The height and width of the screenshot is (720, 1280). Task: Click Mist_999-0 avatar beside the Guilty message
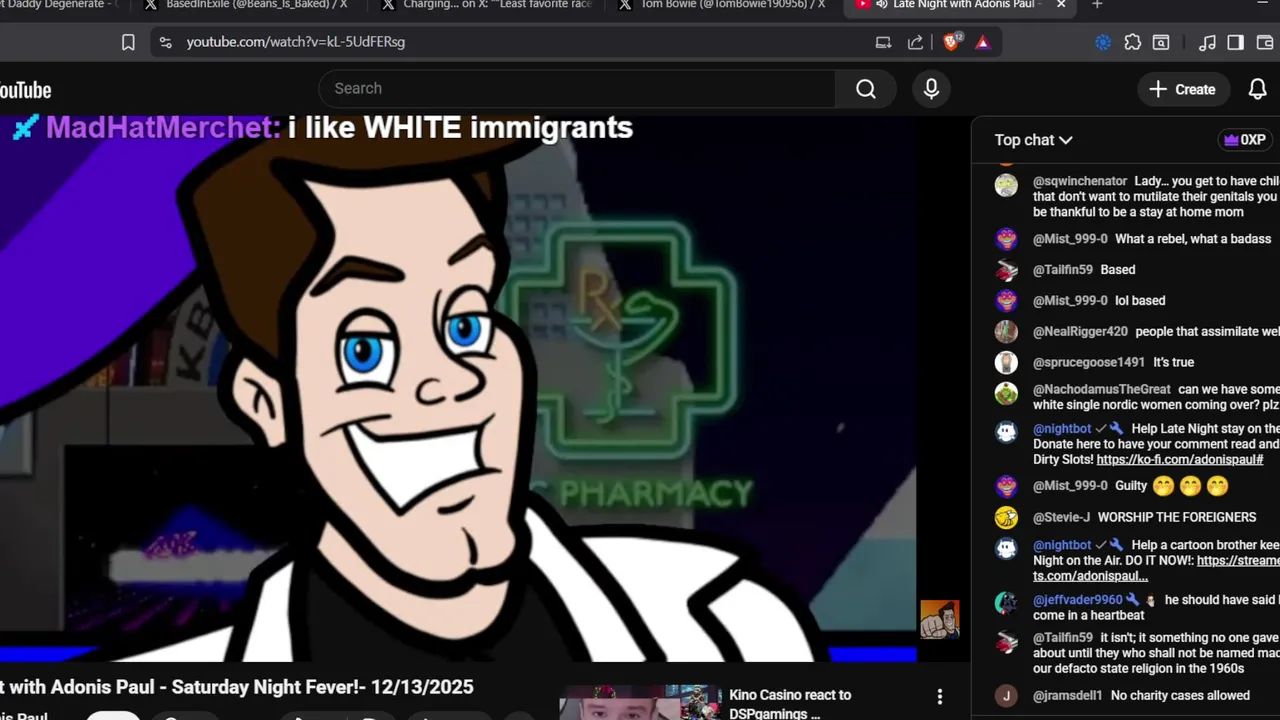[1006, 486]
